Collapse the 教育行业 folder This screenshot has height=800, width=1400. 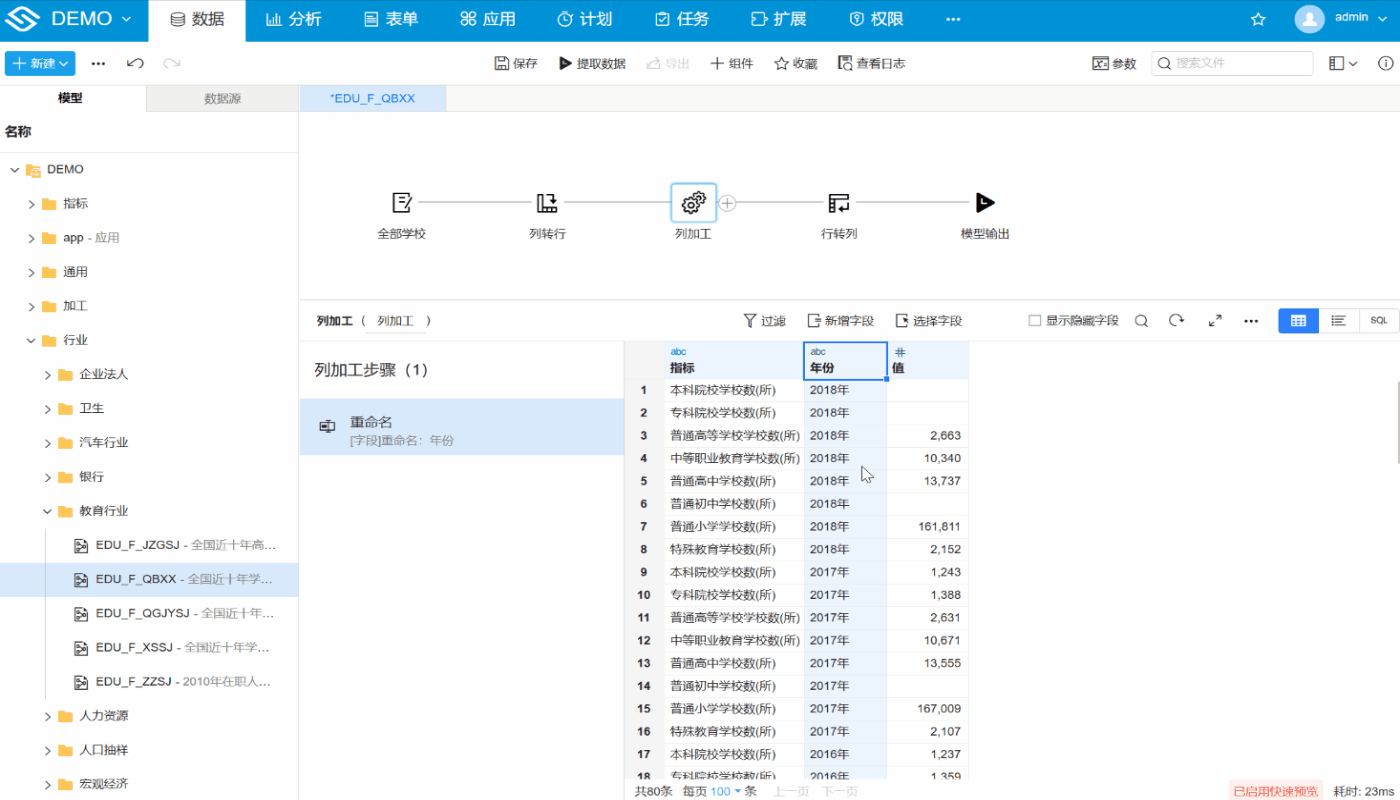47,510
